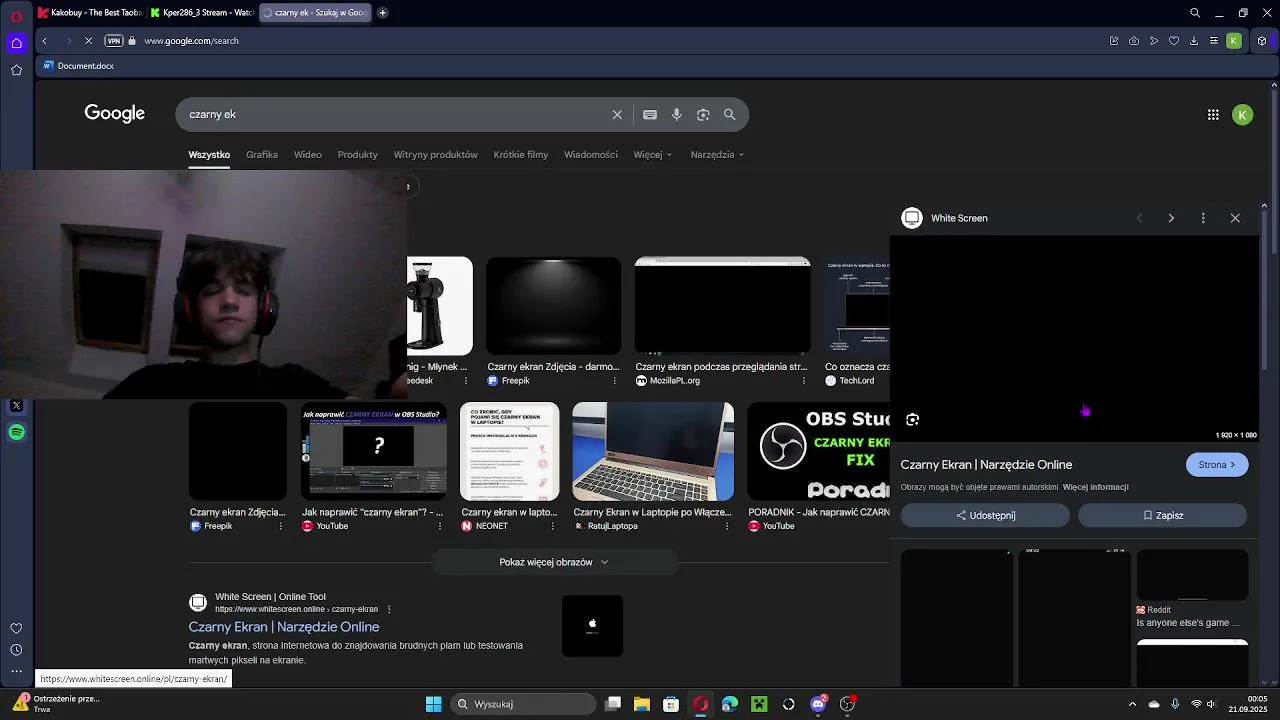Clear the search query with X
Viewport: 1280px width, 720px height.
(617, 114)
